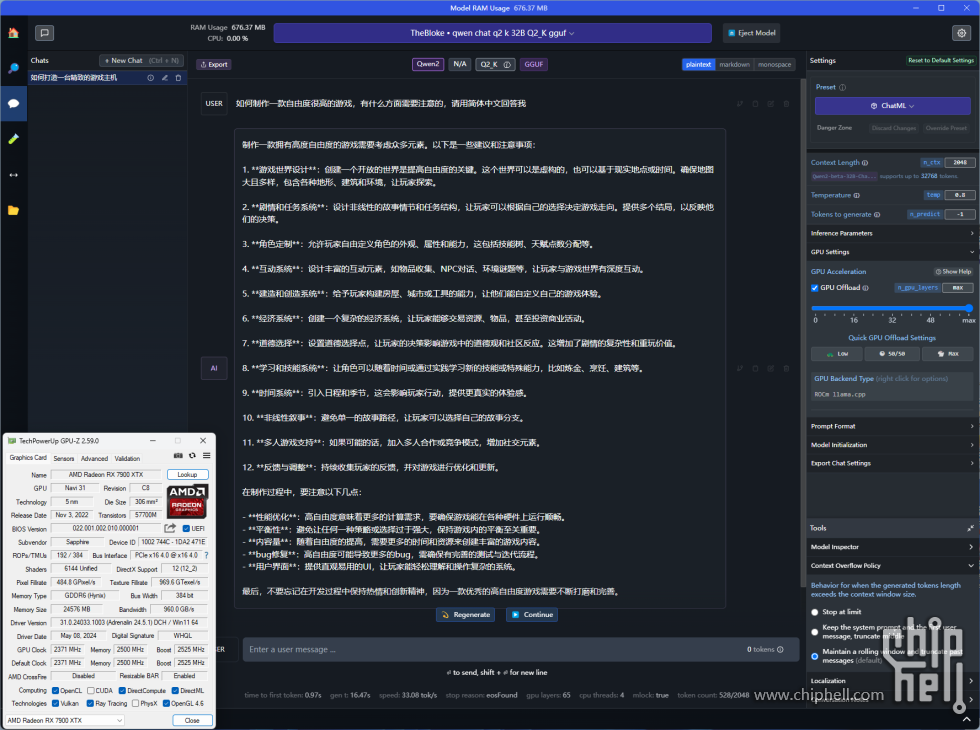Open GPU-Z hamburger menu icon
The width and height of the screenshot is (980, 730).
click(206, 456)
